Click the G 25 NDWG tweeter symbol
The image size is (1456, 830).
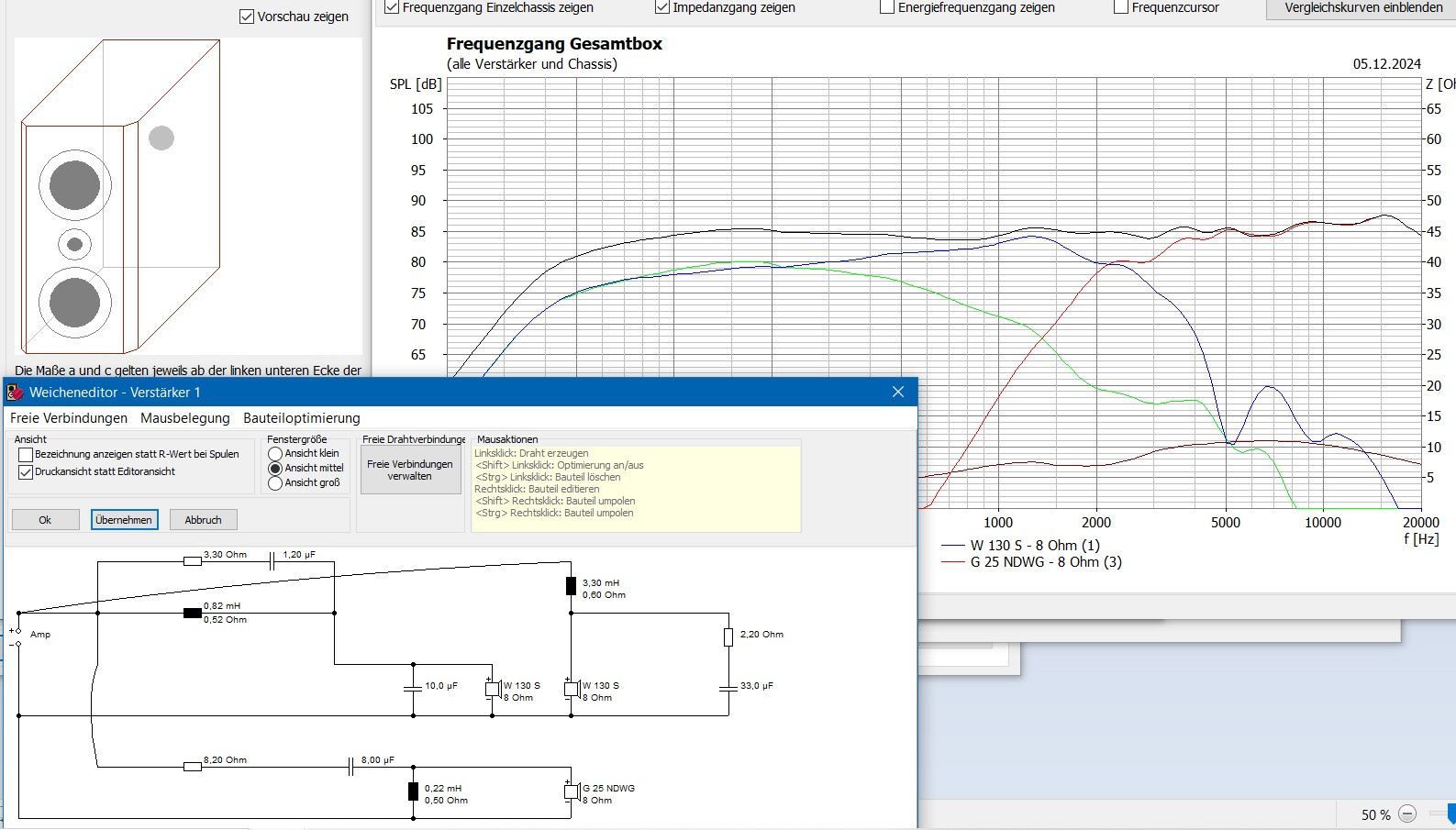(x=571, y=791)
